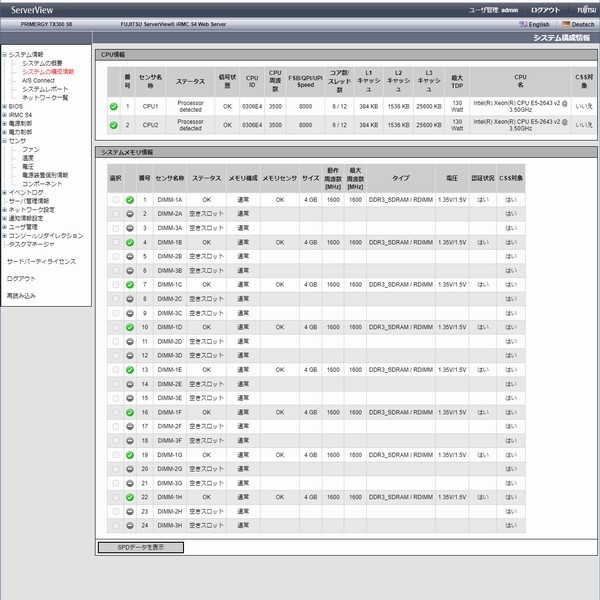Check the selection box for DIMM-1A

click(116, 200)
